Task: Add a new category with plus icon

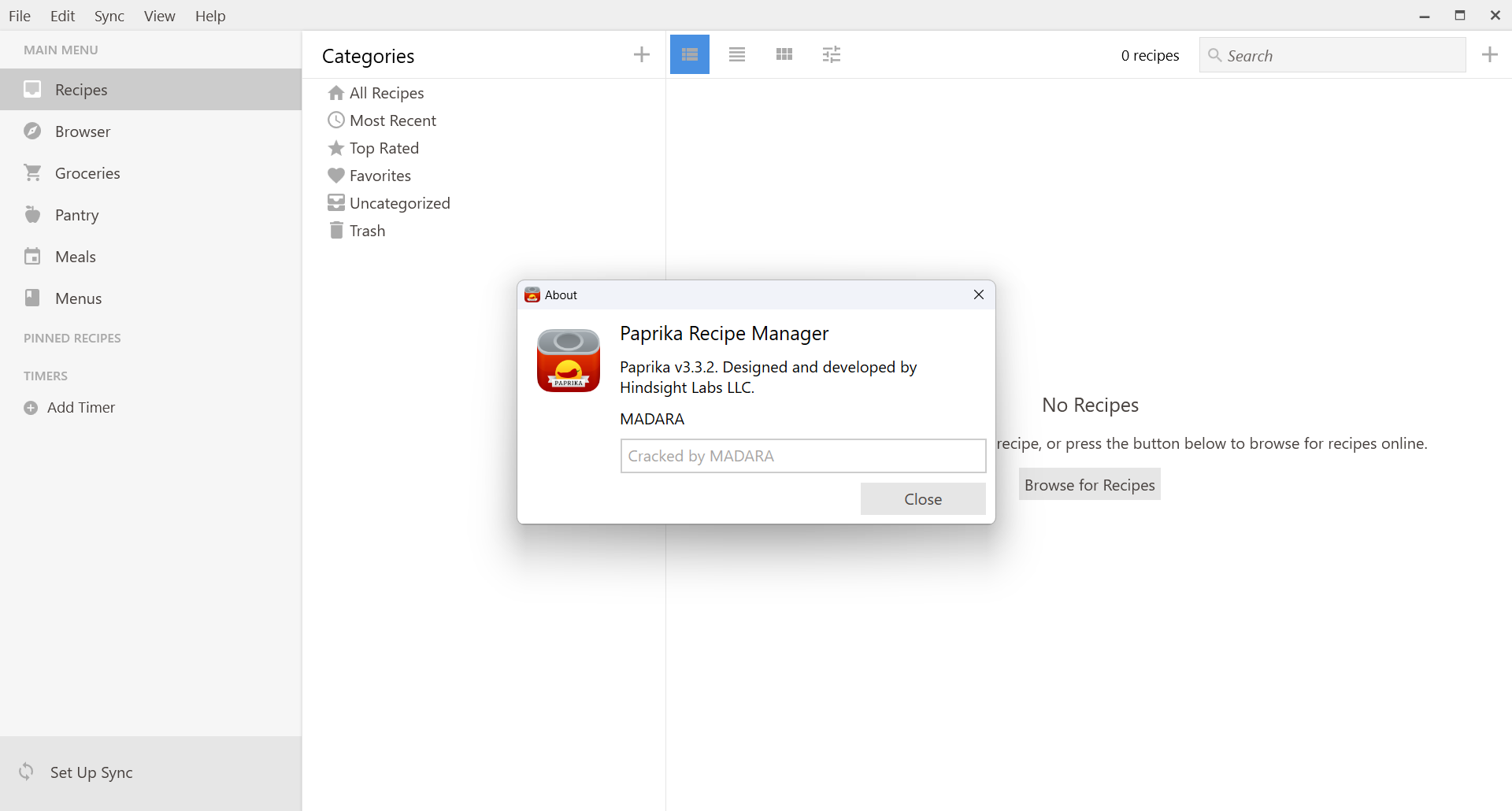Action: pos(642,54)
